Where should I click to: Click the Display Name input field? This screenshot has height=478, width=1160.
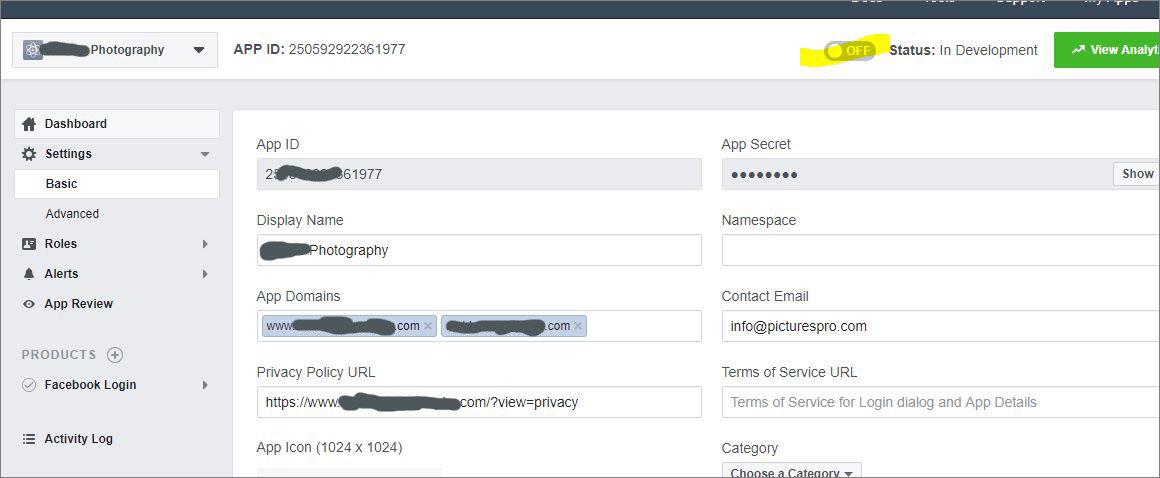pos(479,250)
